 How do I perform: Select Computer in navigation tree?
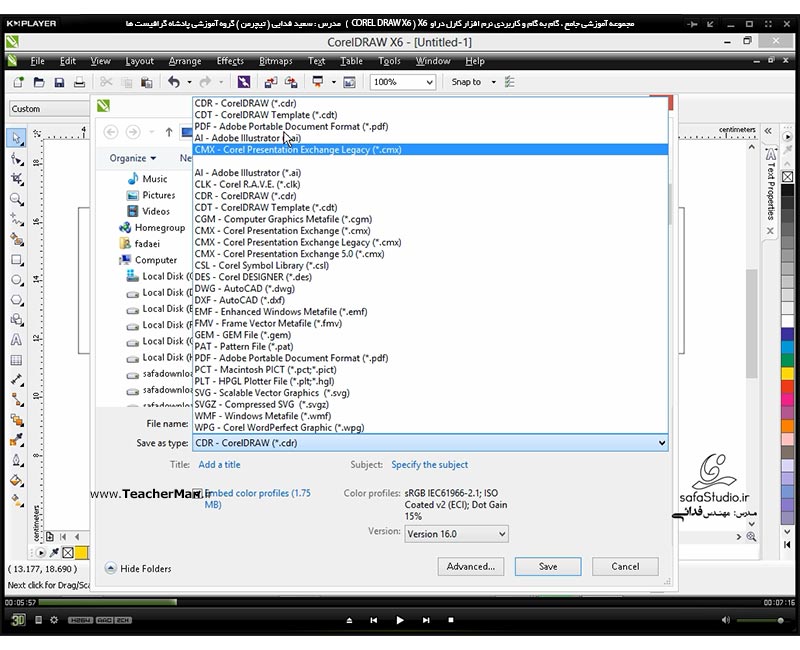coord(148,260)
